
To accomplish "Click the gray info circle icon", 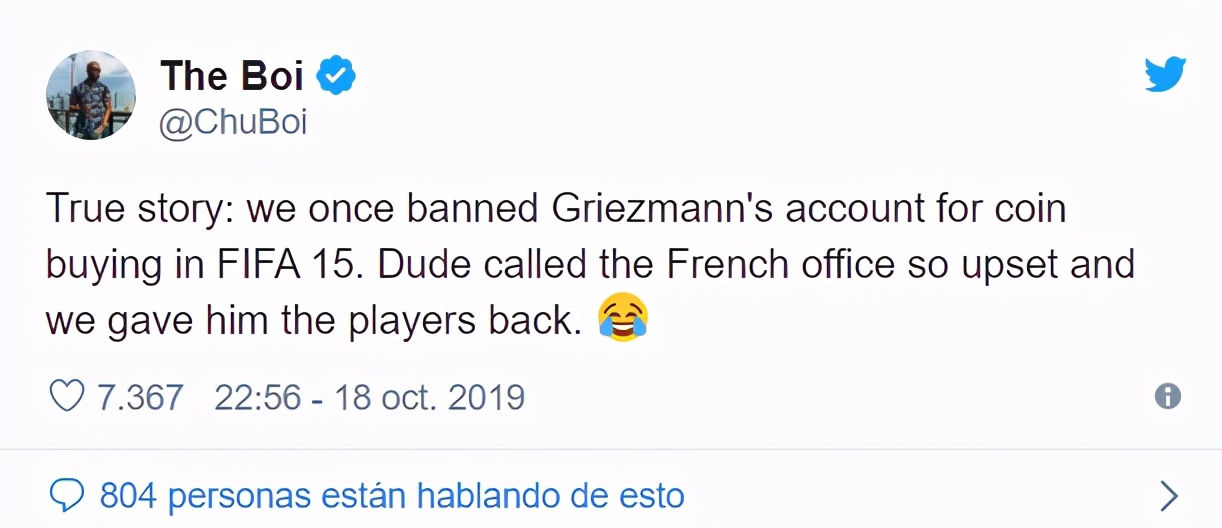I will click(1167, 397).
